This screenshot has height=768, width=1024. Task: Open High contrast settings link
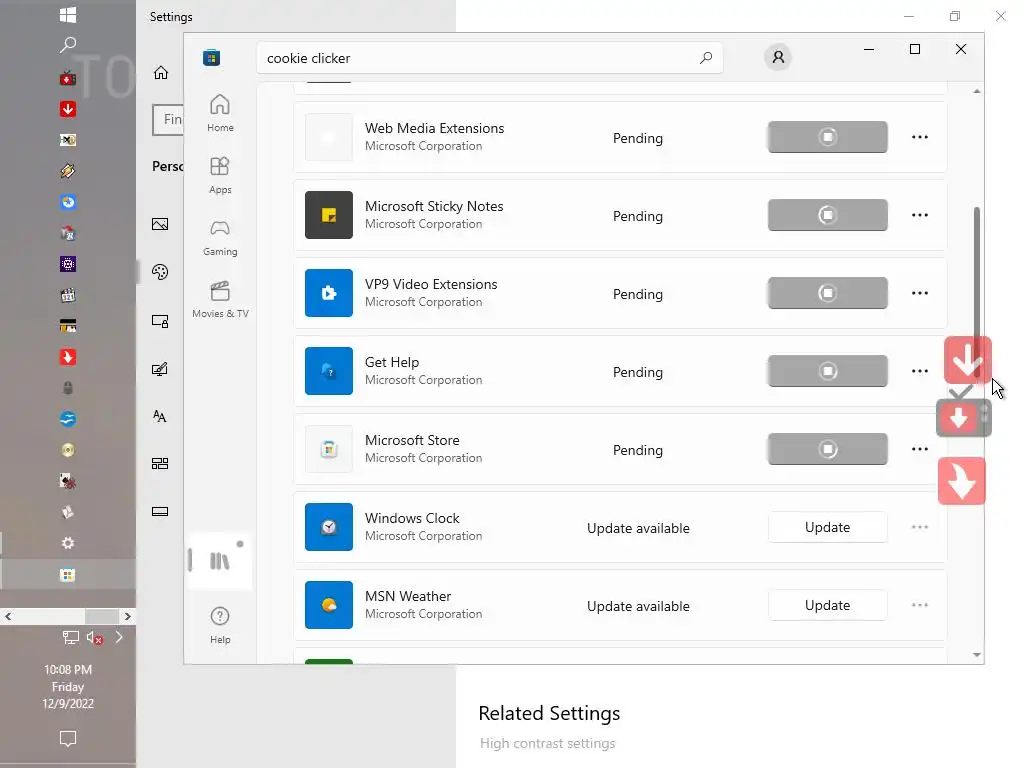click(x=547, y=743)
